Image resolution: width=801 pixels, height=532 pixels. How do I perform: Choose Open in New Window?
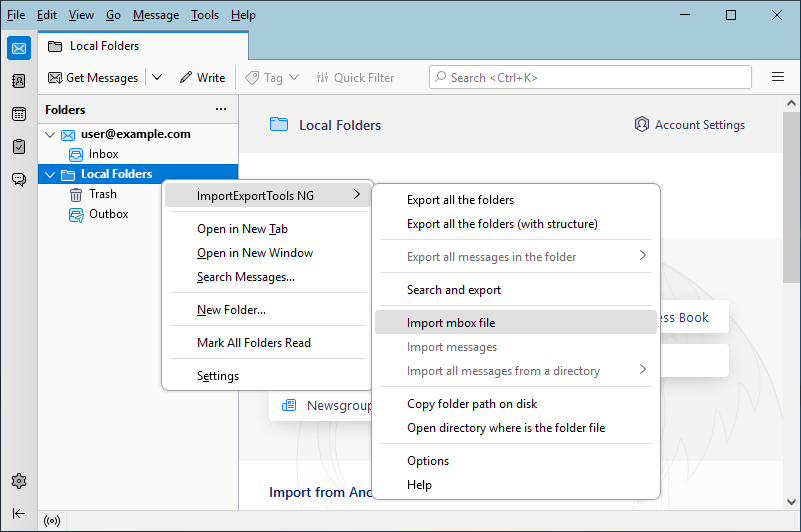[268, 252]
